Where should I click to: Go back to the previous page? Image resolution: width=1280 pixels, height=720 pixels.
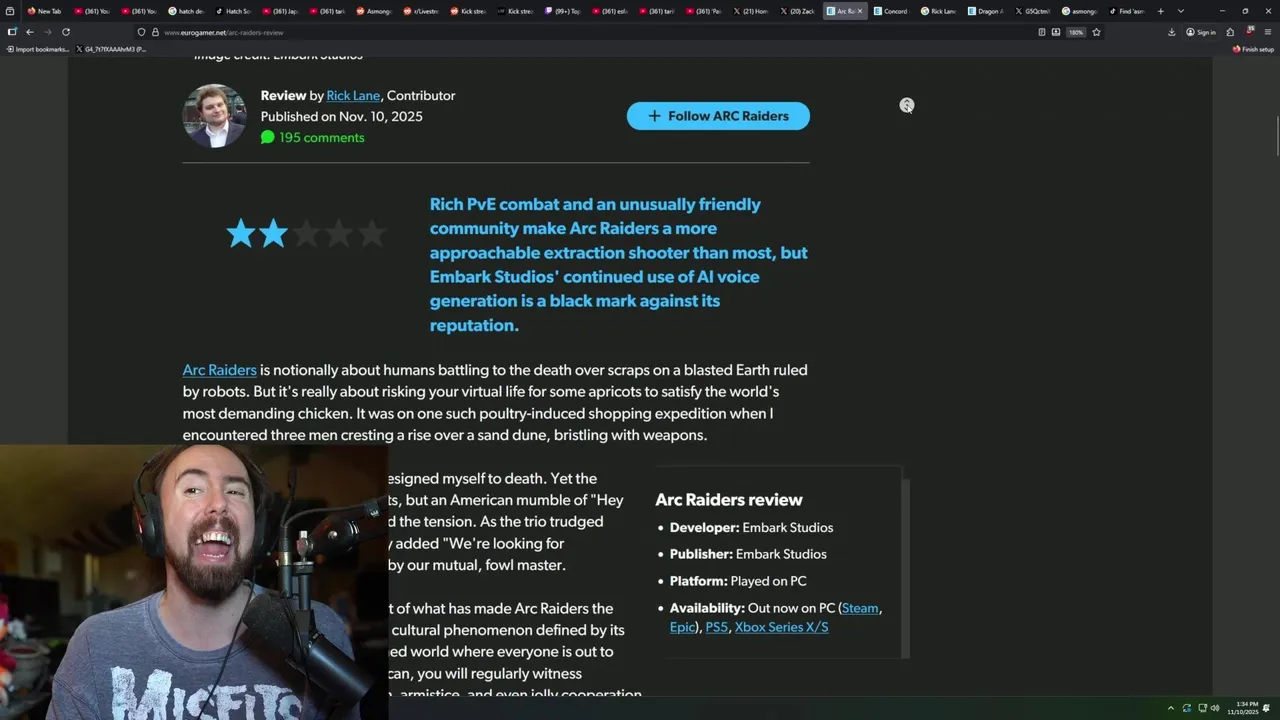coord(29,32)
